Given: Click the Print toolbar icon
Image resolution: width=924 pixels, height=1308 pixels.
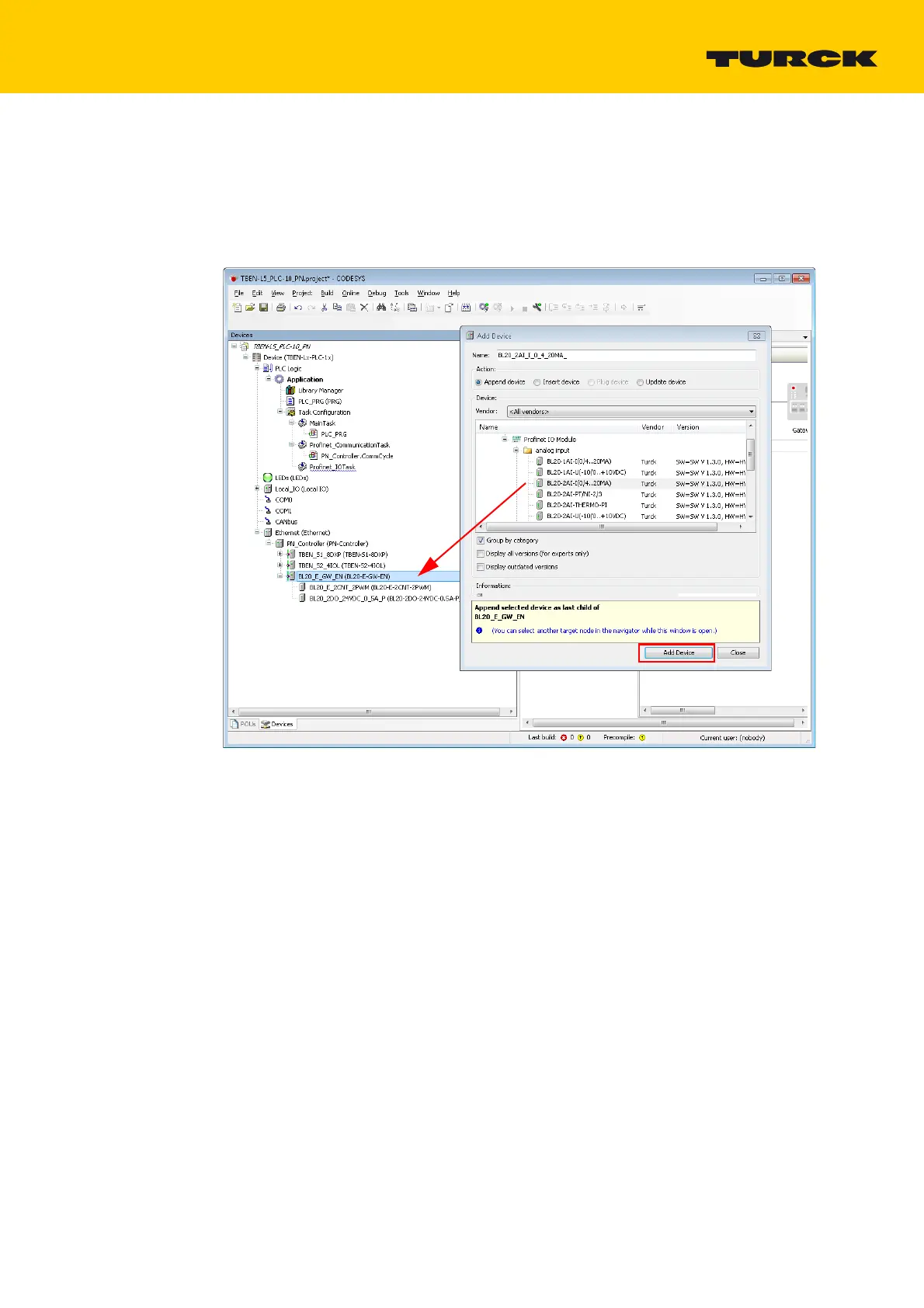Looking at the screenshot, I should coord(280,308).
